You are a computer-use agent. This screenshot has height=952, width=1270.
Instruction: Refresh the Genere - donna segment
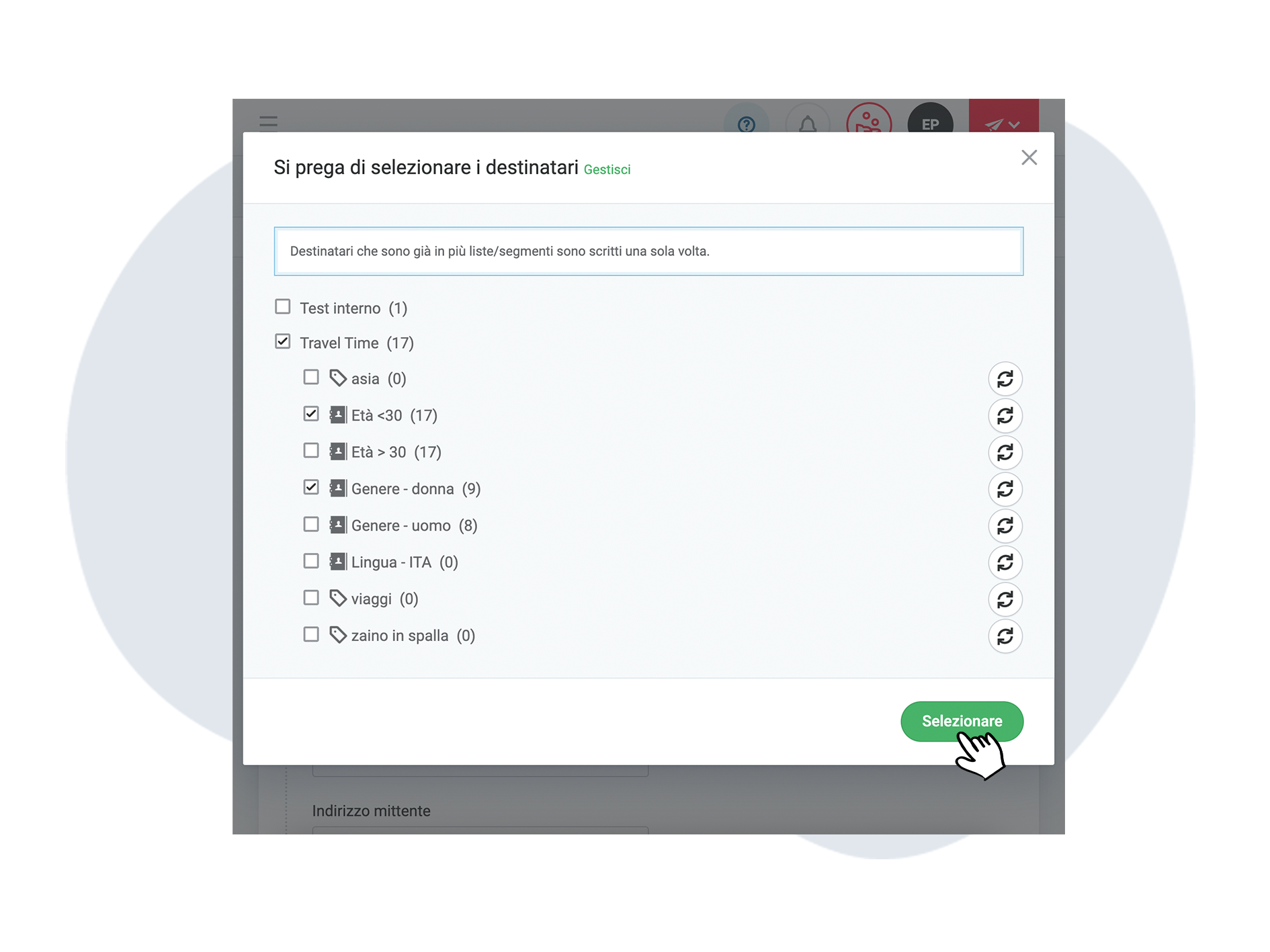[1005, 489]
